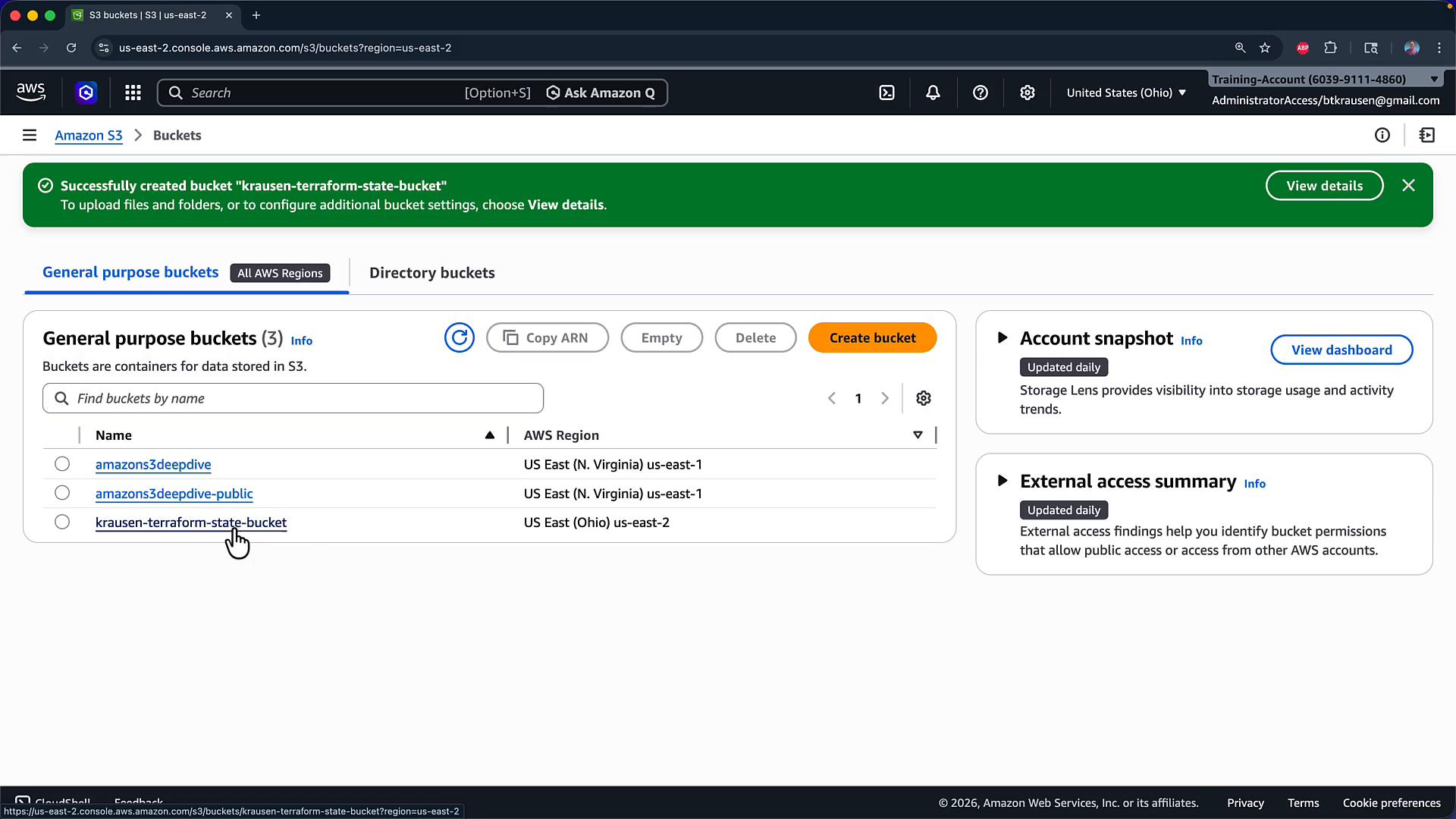Open a new browser tab

click(256, 15)
